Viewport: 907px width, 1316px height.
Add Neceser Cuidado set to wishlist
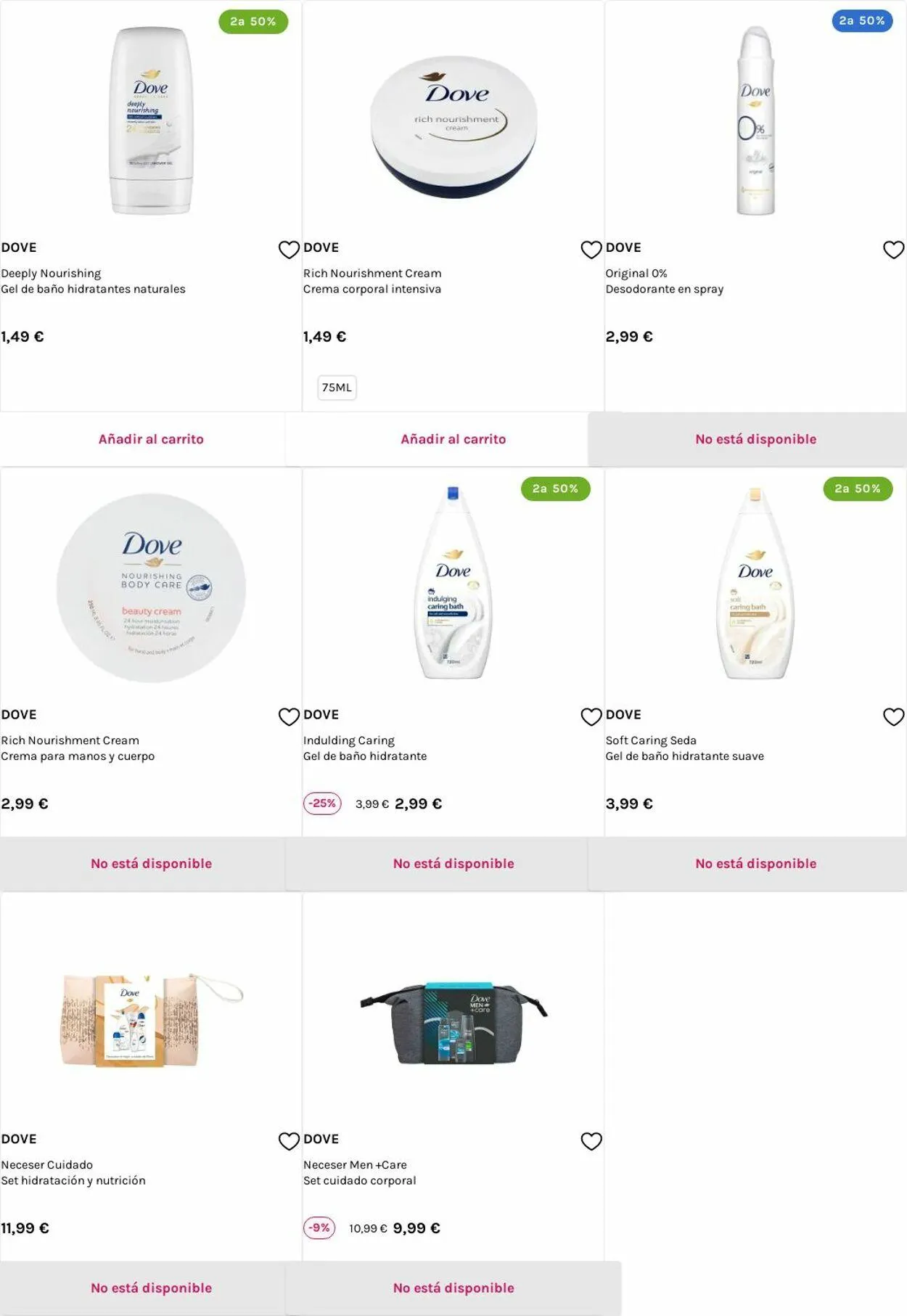289,1141
